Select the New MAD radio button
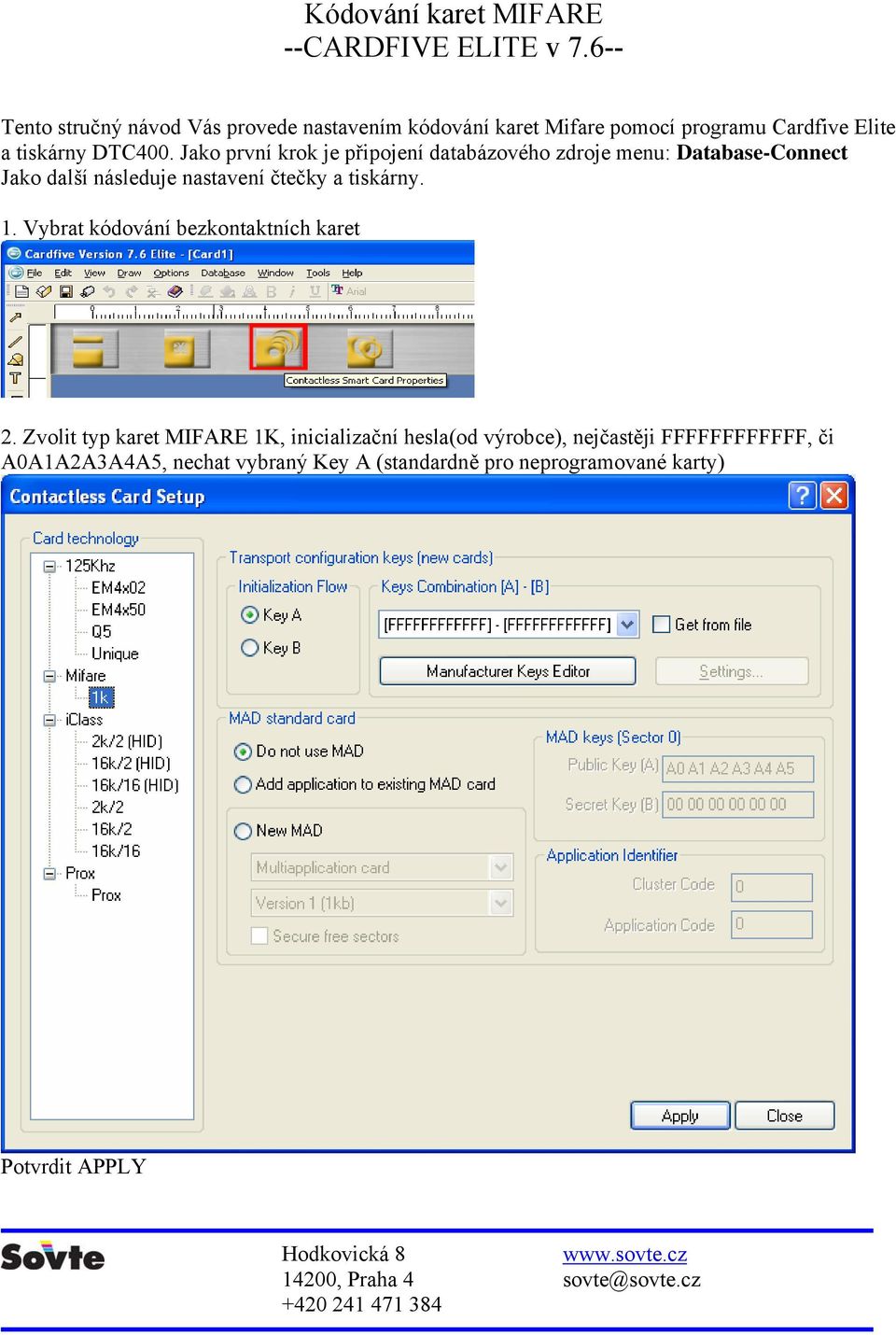The height and width of the screenshot is (1335, 896). (x=243, y=831)
